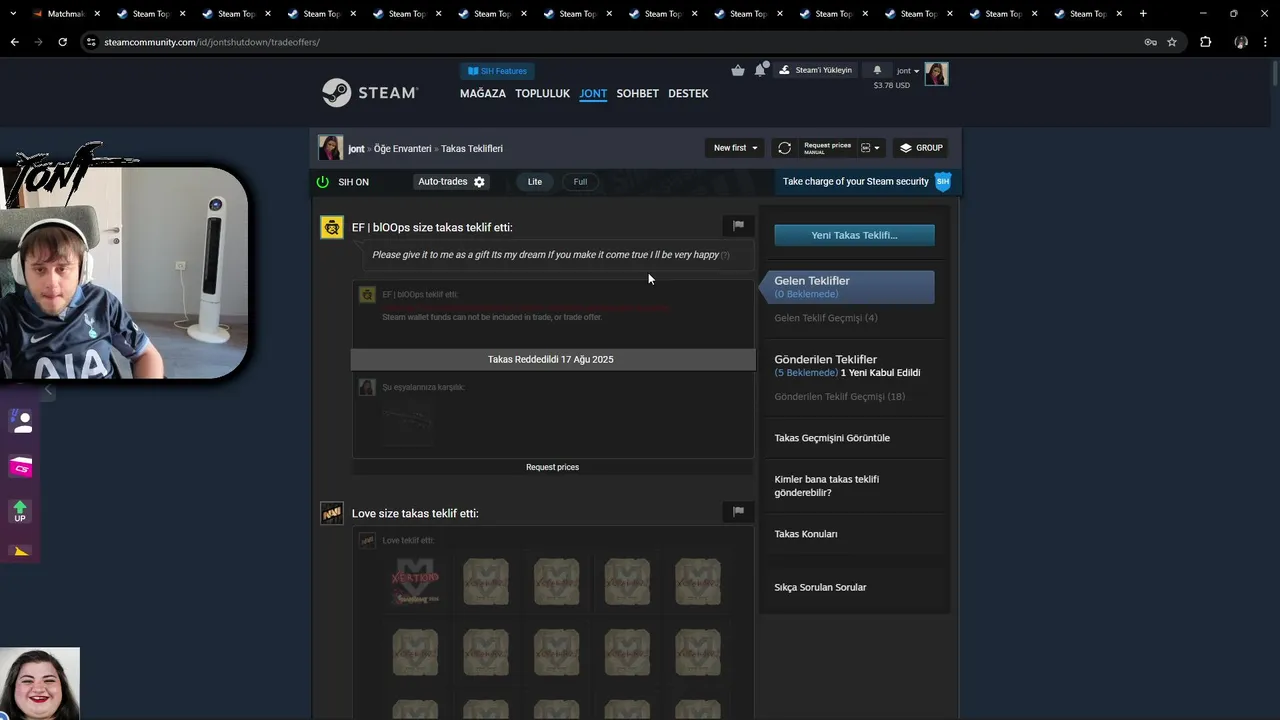The height and width of the screenshot is (720, 1280).
Task: Click the 5 Beklemede pending link
Action: click(x=806, y=373)
